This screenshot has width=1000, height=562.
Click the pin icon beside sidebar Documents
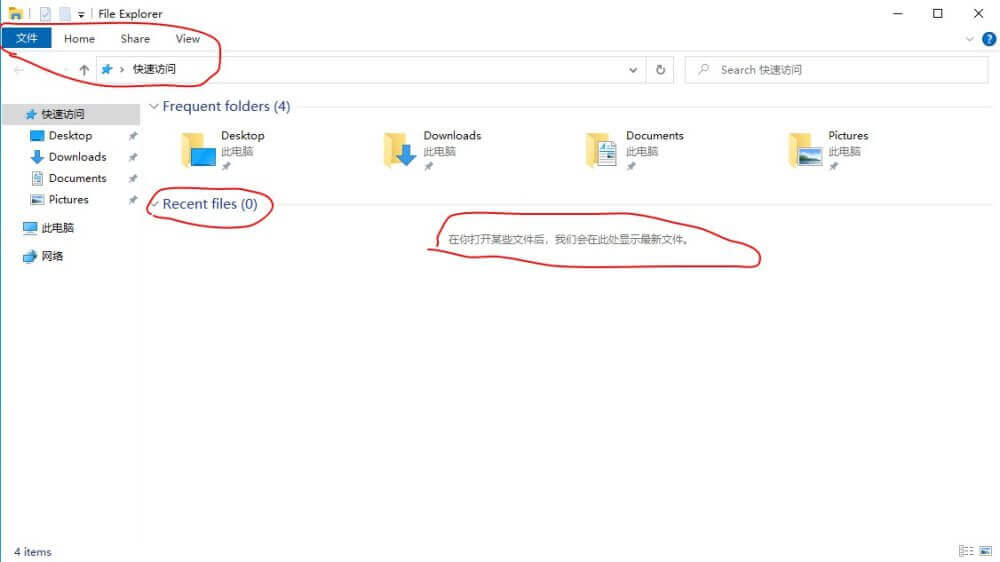point(133,179)
